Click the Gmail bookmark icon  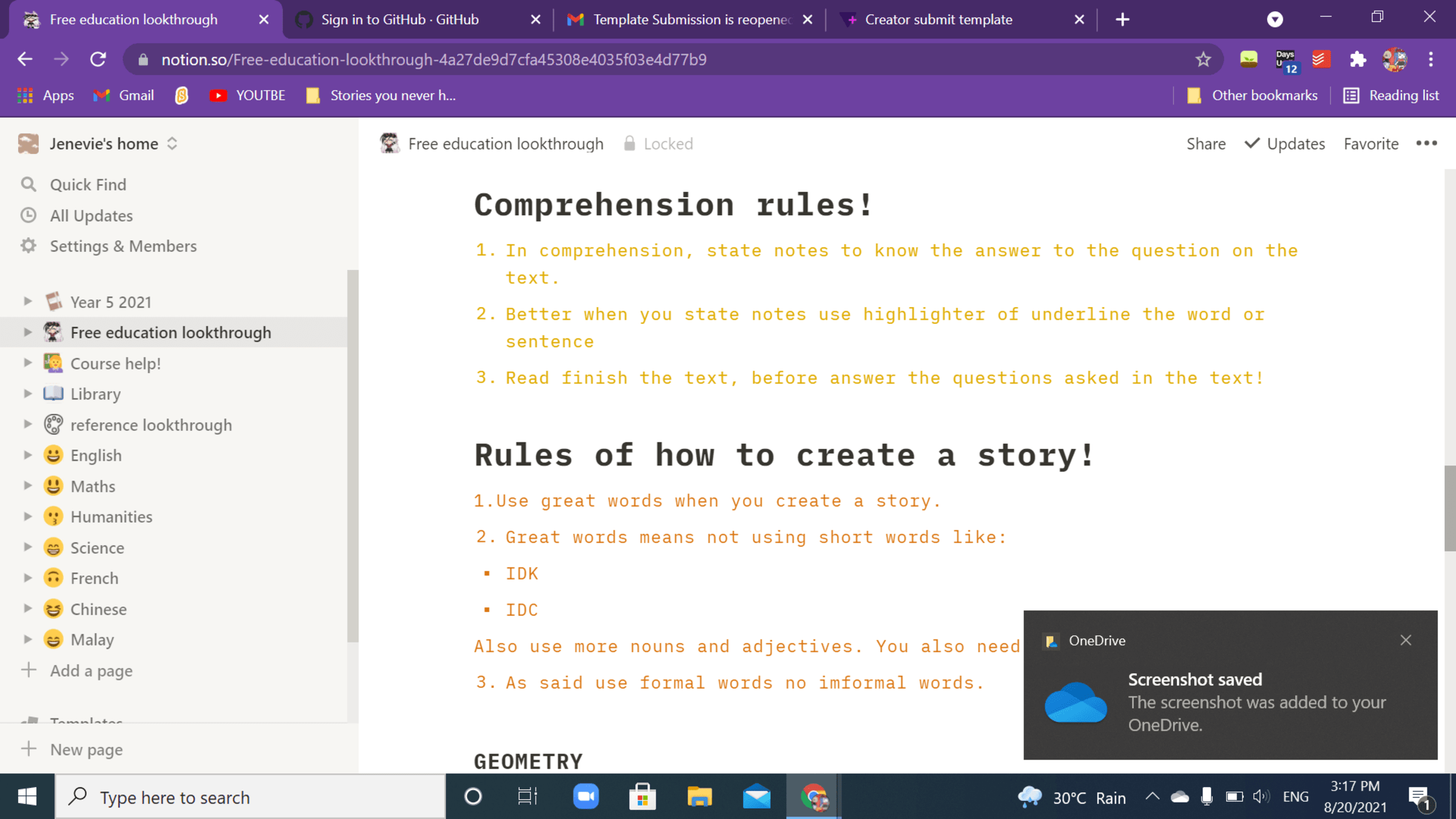[101, 95]
